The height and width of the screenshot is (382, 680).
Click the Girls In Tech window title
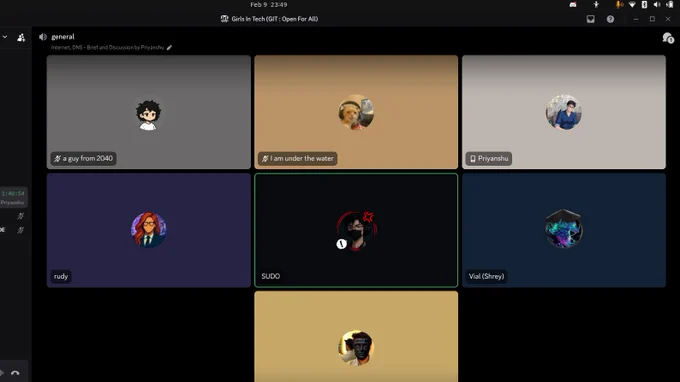click(x=275, y=19)
